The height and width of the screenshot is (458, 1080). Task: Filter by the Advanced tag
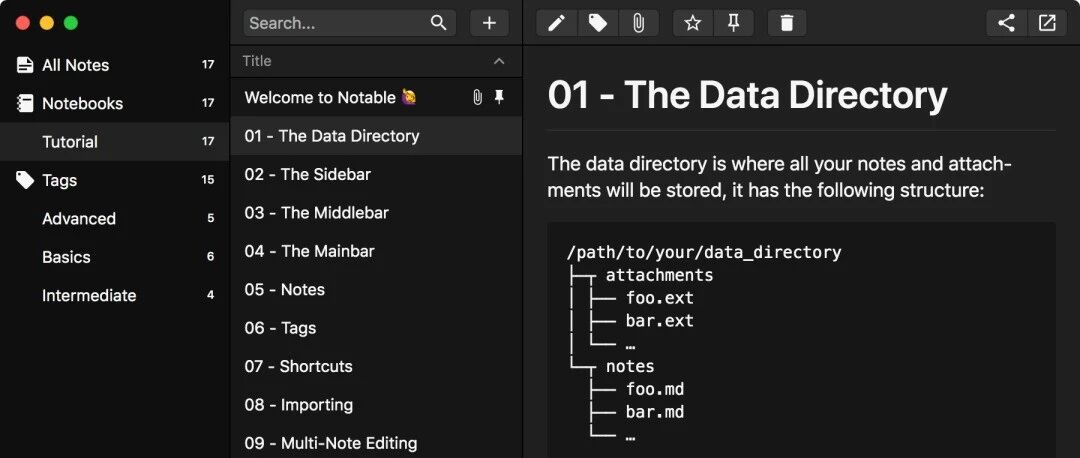coord(114,219)
